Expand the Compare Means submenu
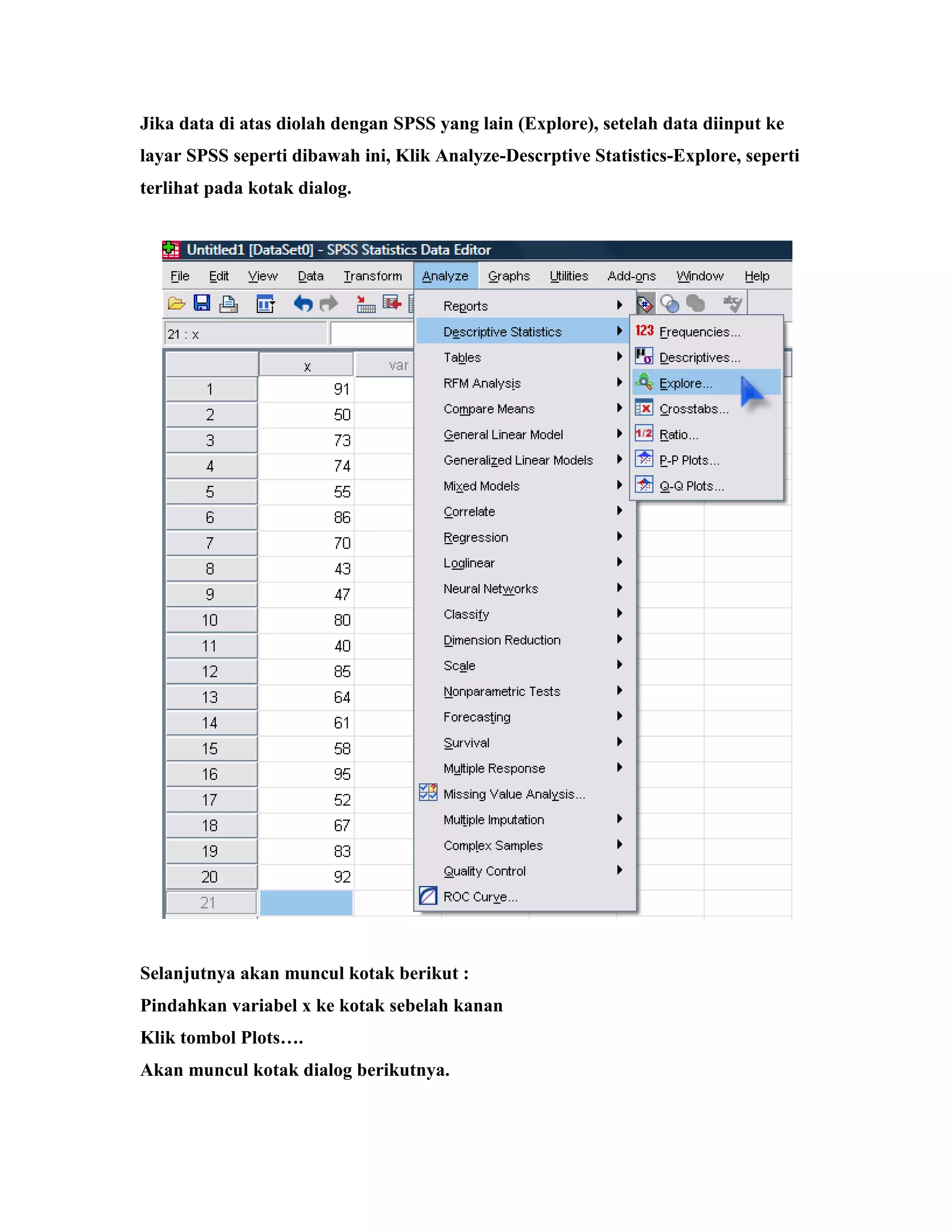The image size is (952, 1232). coord(489,409)
